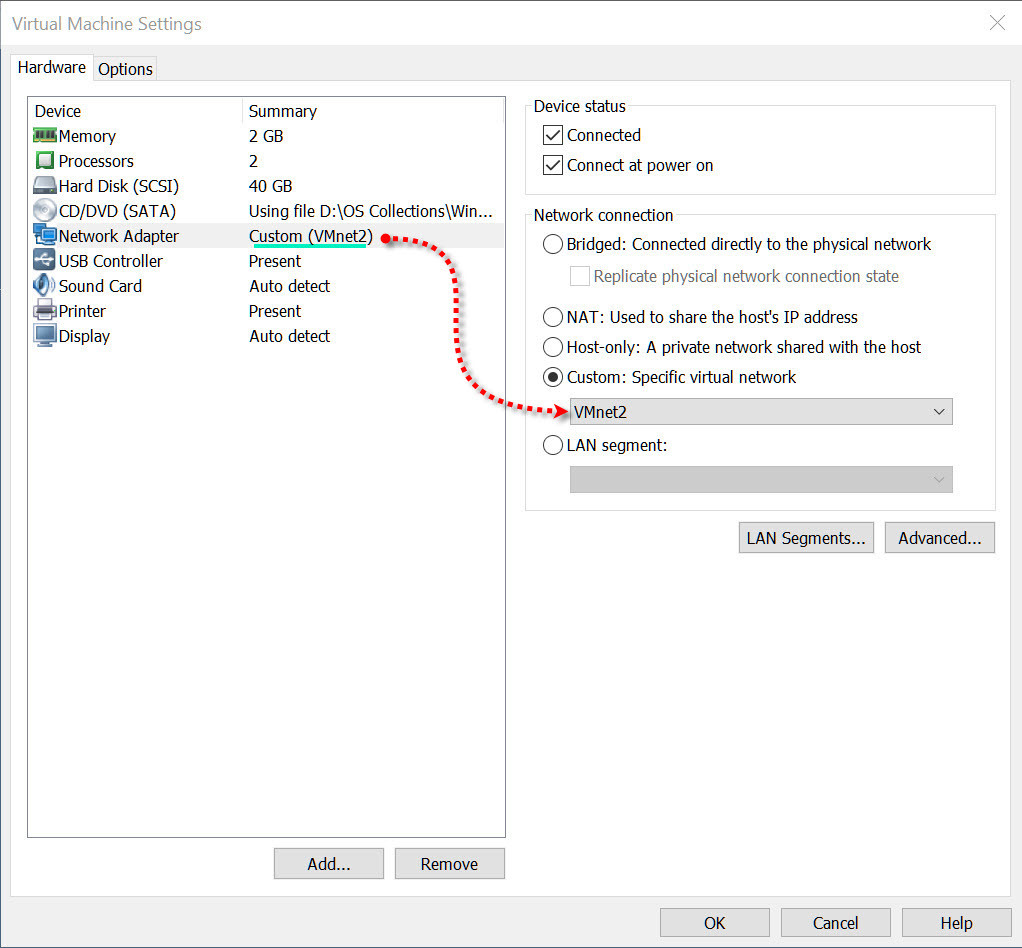Select the Network Adapter label
Image resolution: width=1022 pixels, height=948 pixels.
(119, 236)
